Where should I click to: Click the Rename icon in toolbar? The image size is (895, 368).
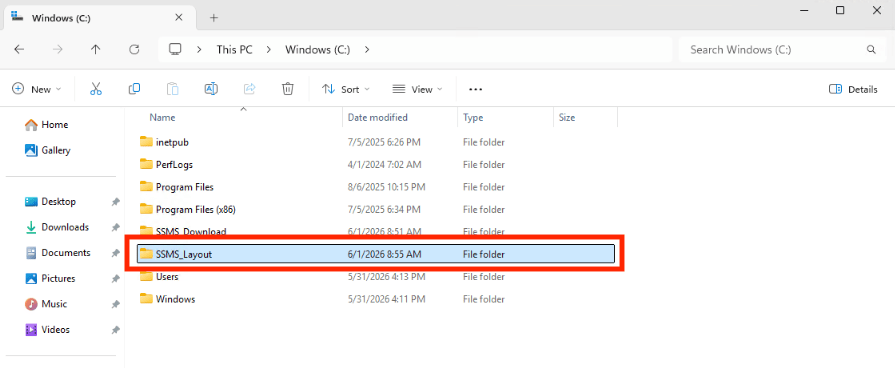pyautogui.click(x=211, y=89)
